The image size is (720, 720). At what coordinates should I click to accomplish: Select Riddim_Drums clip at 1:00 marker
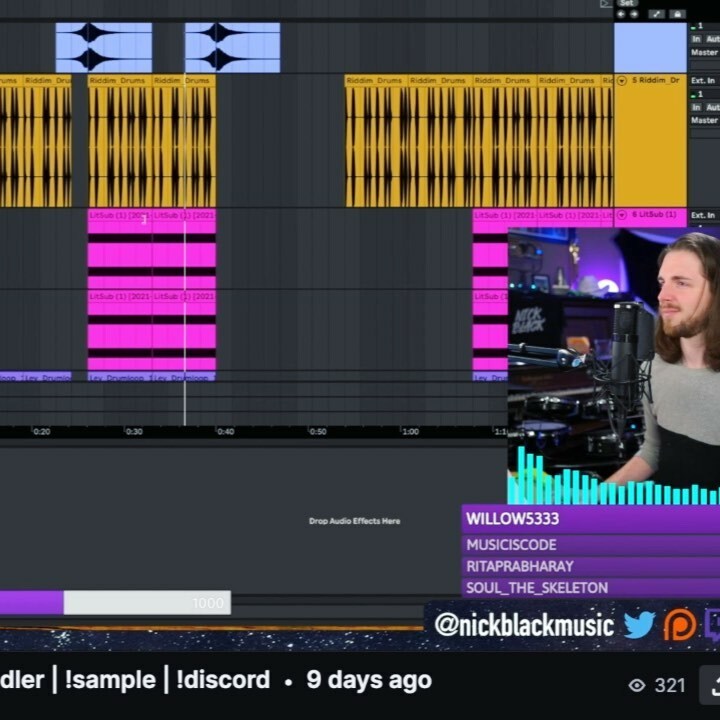click(441, 141)
